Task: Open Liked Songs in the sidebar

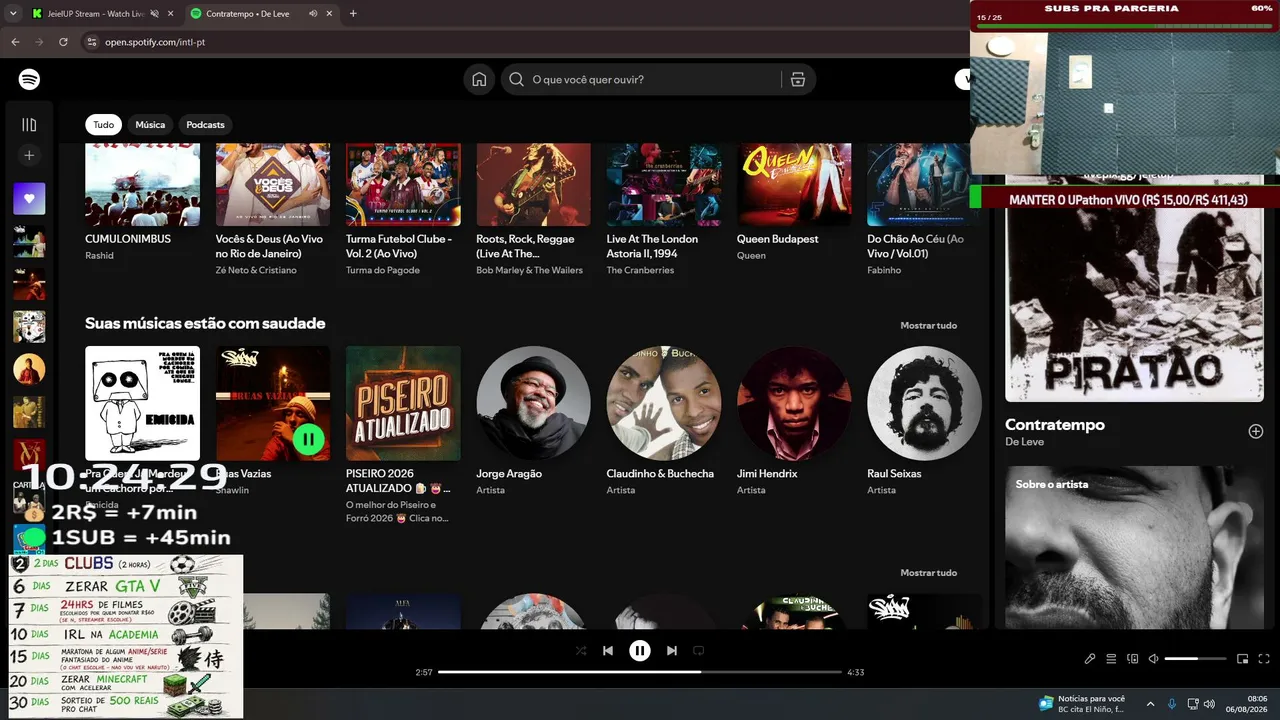Action: tap(29, 198)
